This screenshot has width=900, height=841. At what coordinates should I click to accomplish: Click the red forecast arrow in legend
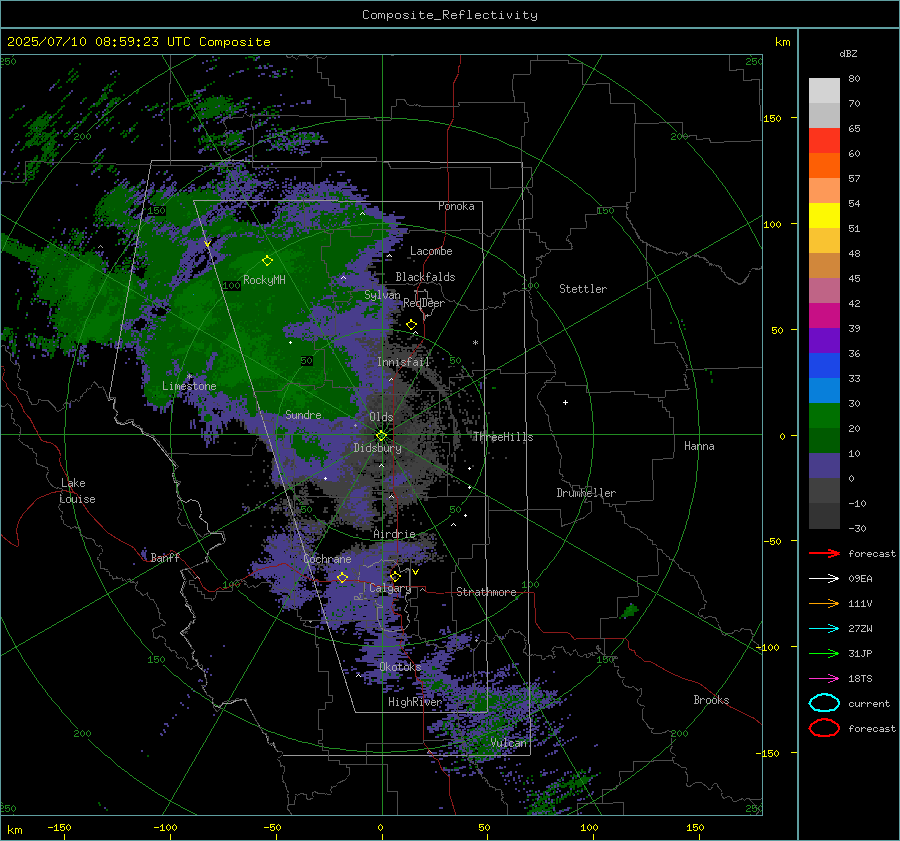824,553
